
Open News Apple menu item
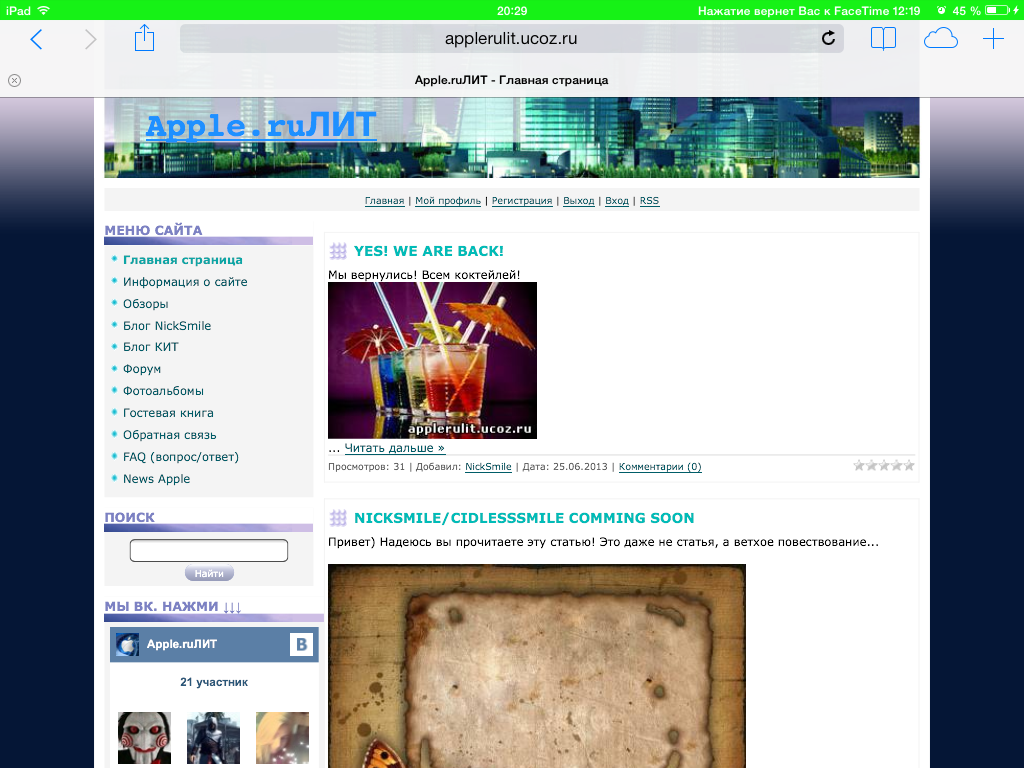(x=156, y=479)
